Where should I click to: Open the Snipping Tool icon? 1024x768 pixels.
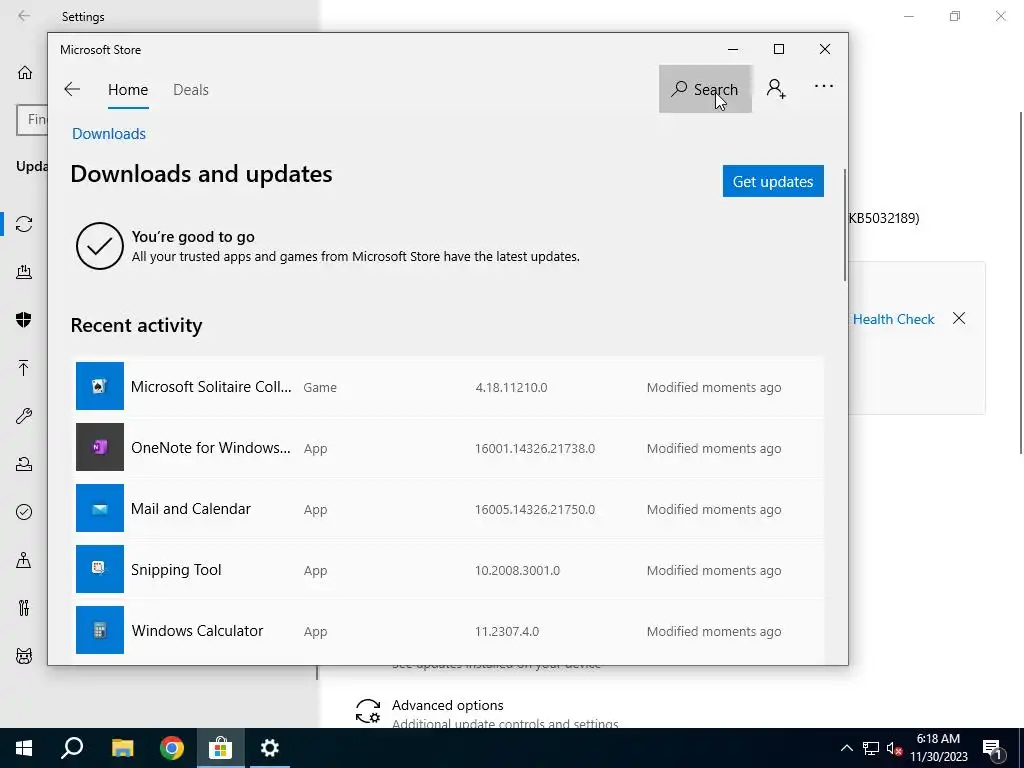[100, 569]
